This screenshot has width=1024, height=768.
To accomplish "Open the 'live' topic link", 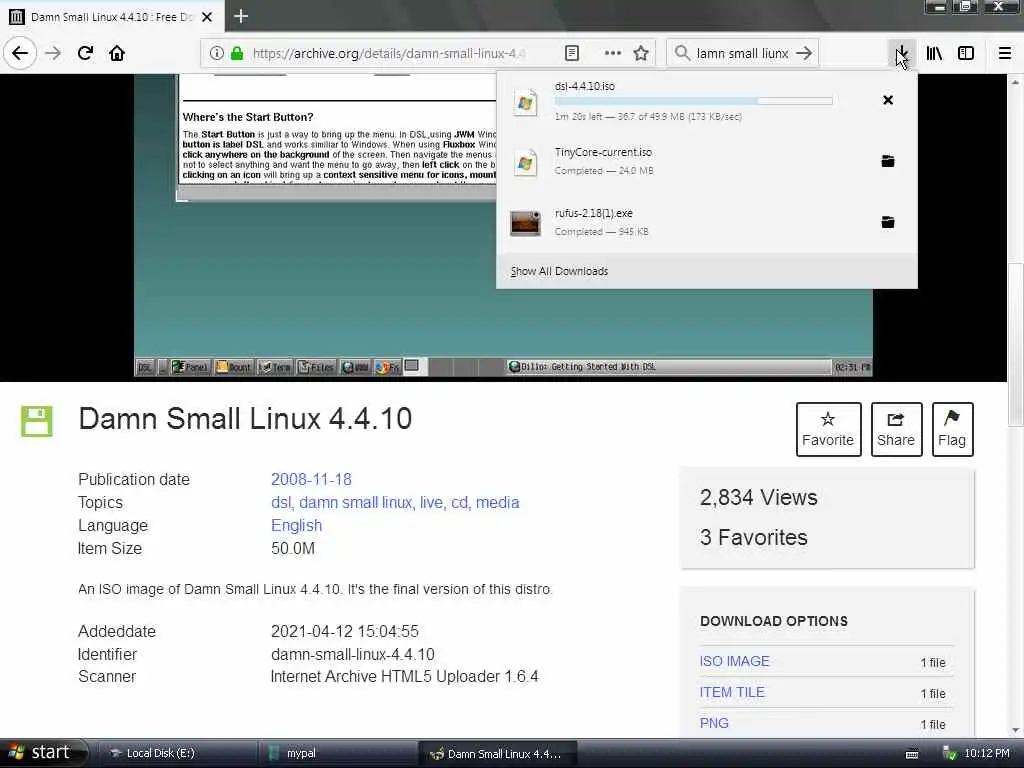I will tap(432, 502).
